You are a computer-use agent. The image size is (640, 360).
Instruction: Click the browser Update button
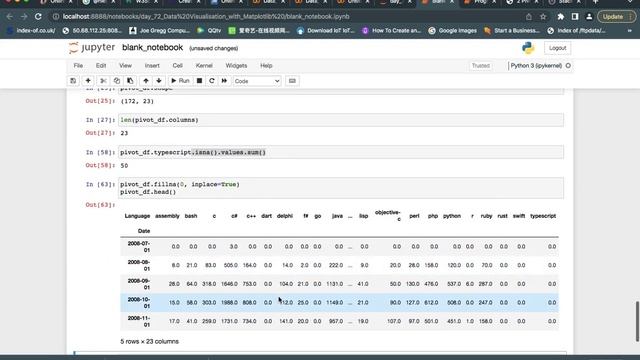coord(616,17)
